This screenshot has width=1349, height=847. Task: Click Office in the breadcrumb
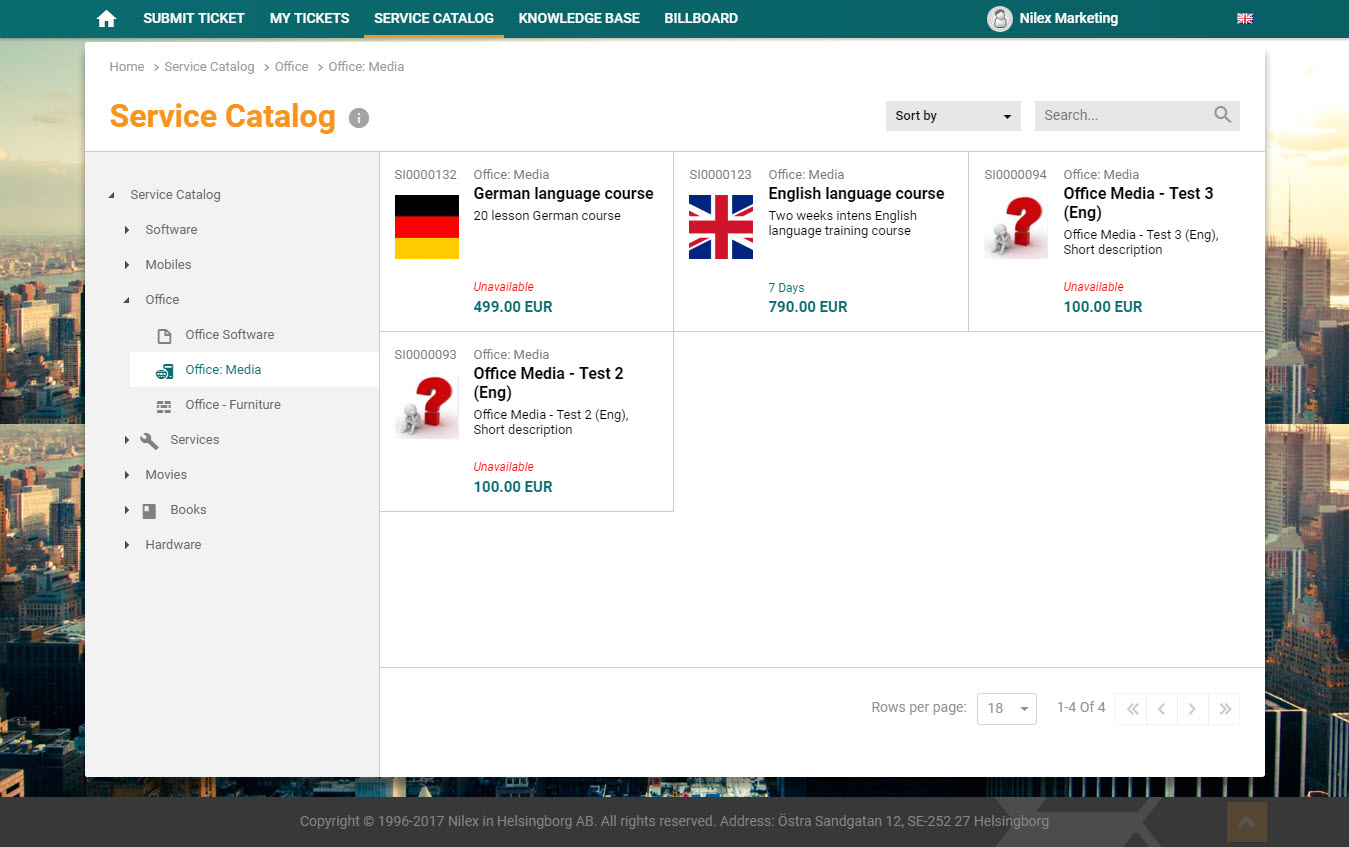(x=291, y=67)
